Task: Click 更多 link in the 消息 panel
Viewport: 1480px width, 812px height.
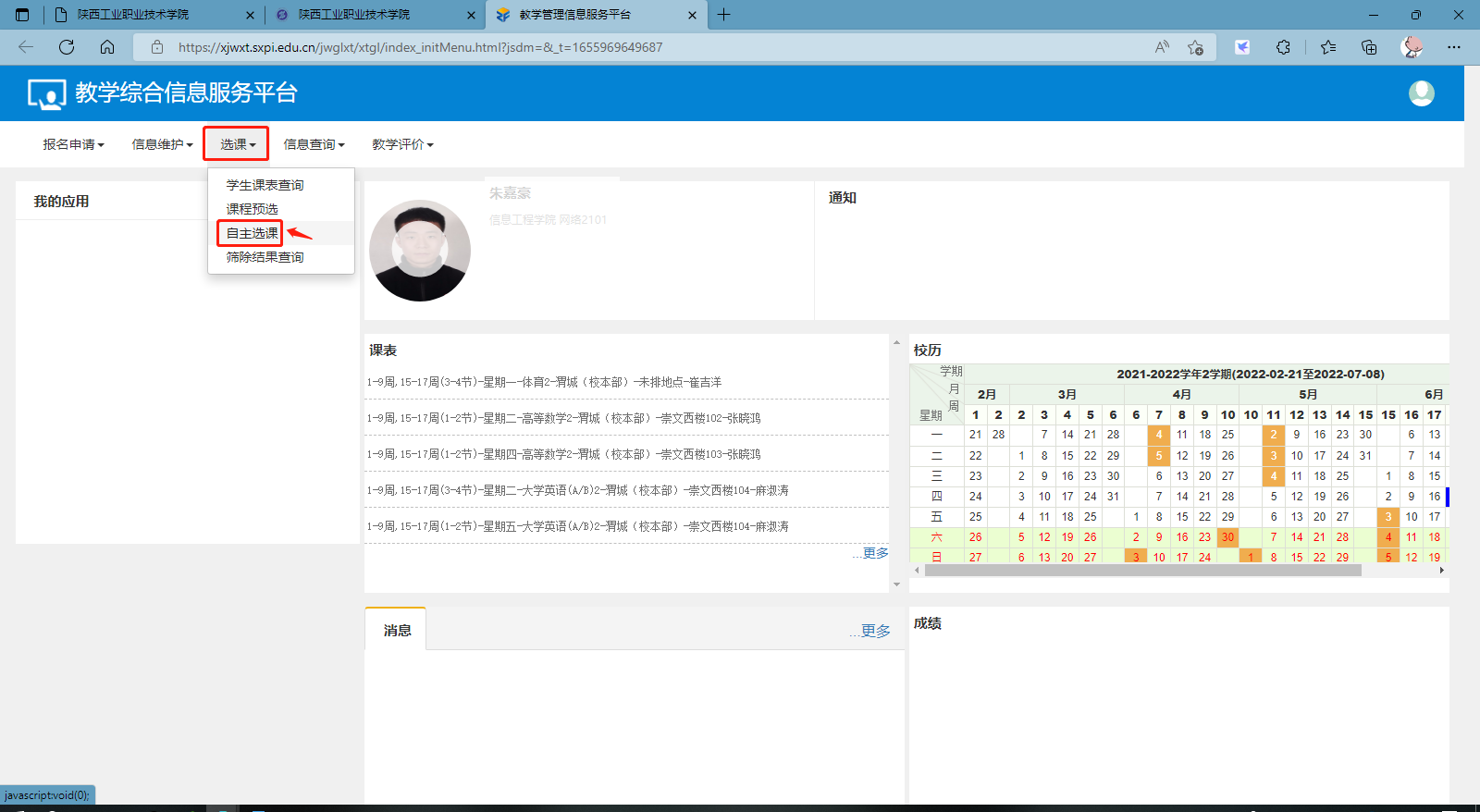Action: click(874, 631)
